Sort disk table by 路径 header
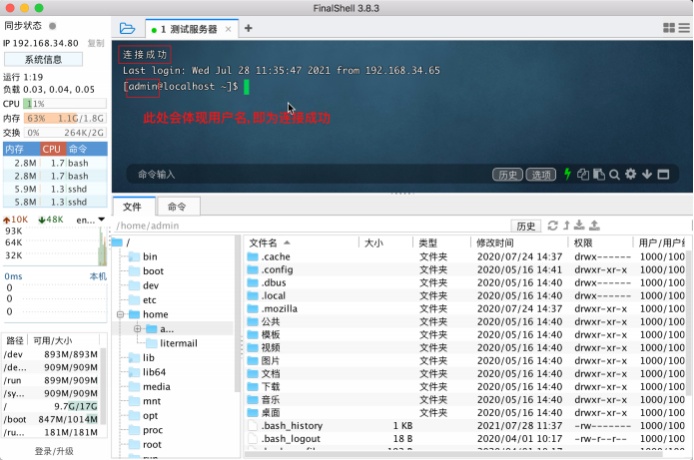 pyautogui.click(x=15, y=340)
